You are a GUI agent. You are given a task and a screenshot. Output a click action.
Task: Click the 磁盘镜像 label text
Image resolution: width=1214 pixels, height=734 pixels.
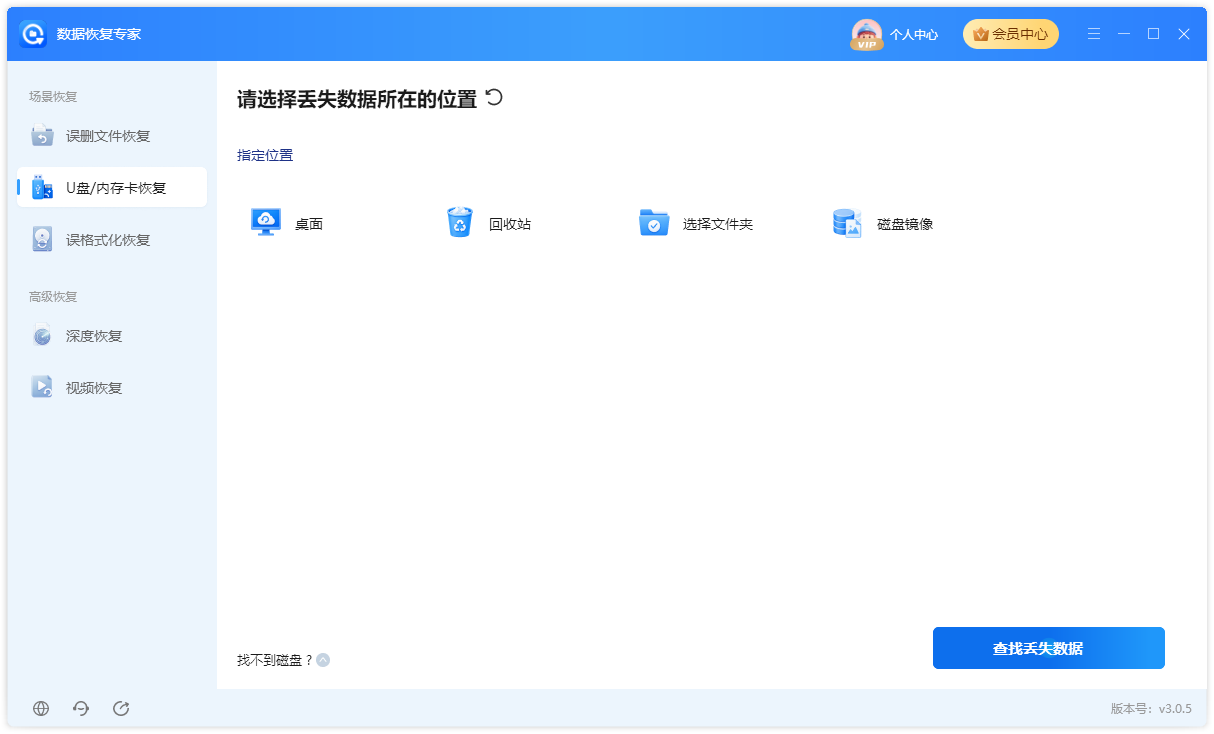tap(905, 224)
